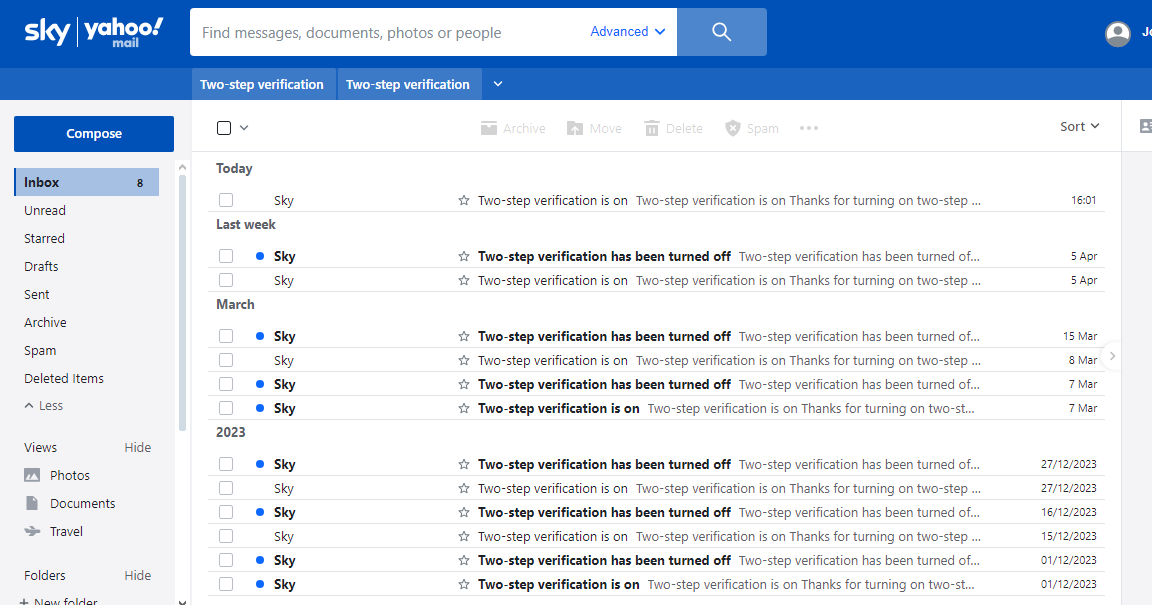Open contacts panel icon at right edge
The height and width of the screenshot is (605, 1152).
tap(1145, 126)
